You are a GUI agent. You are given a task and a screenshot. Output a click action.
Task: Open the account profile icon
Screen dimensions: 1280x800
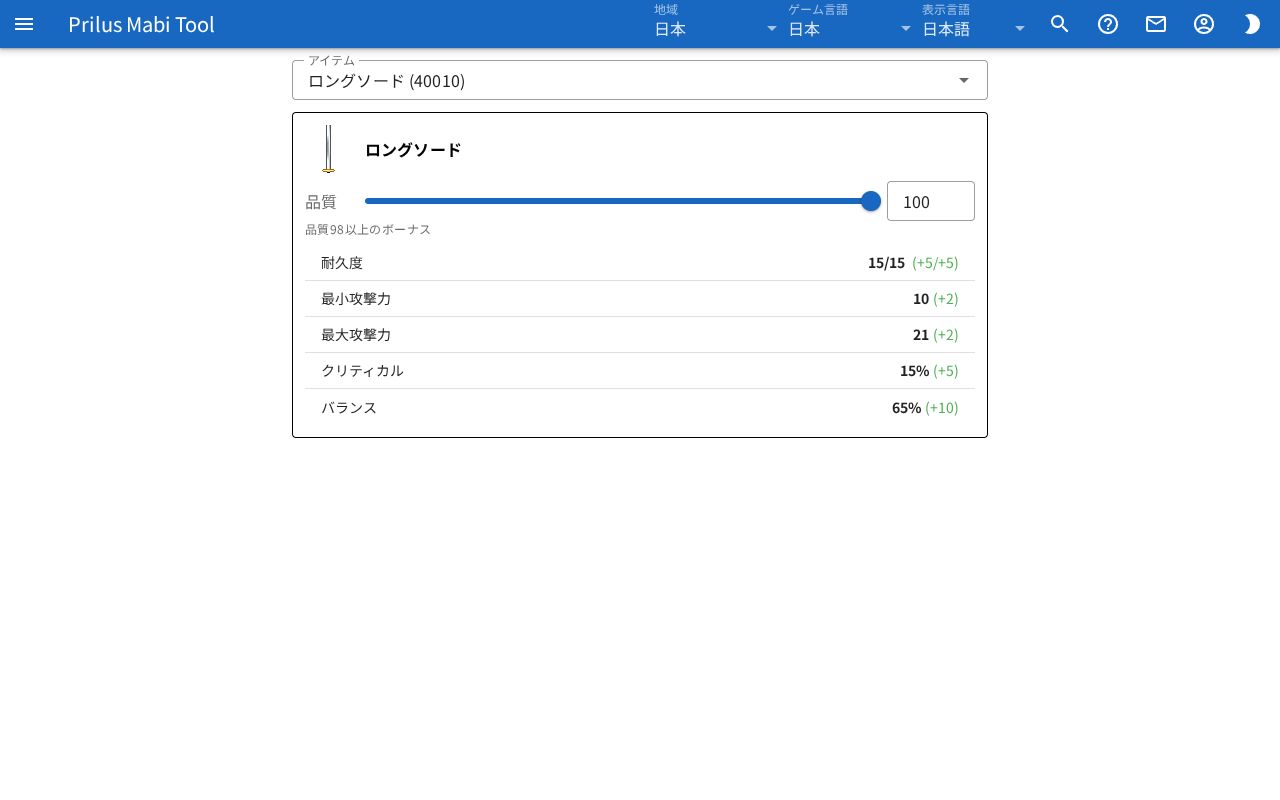click(x=1204, y=24)
